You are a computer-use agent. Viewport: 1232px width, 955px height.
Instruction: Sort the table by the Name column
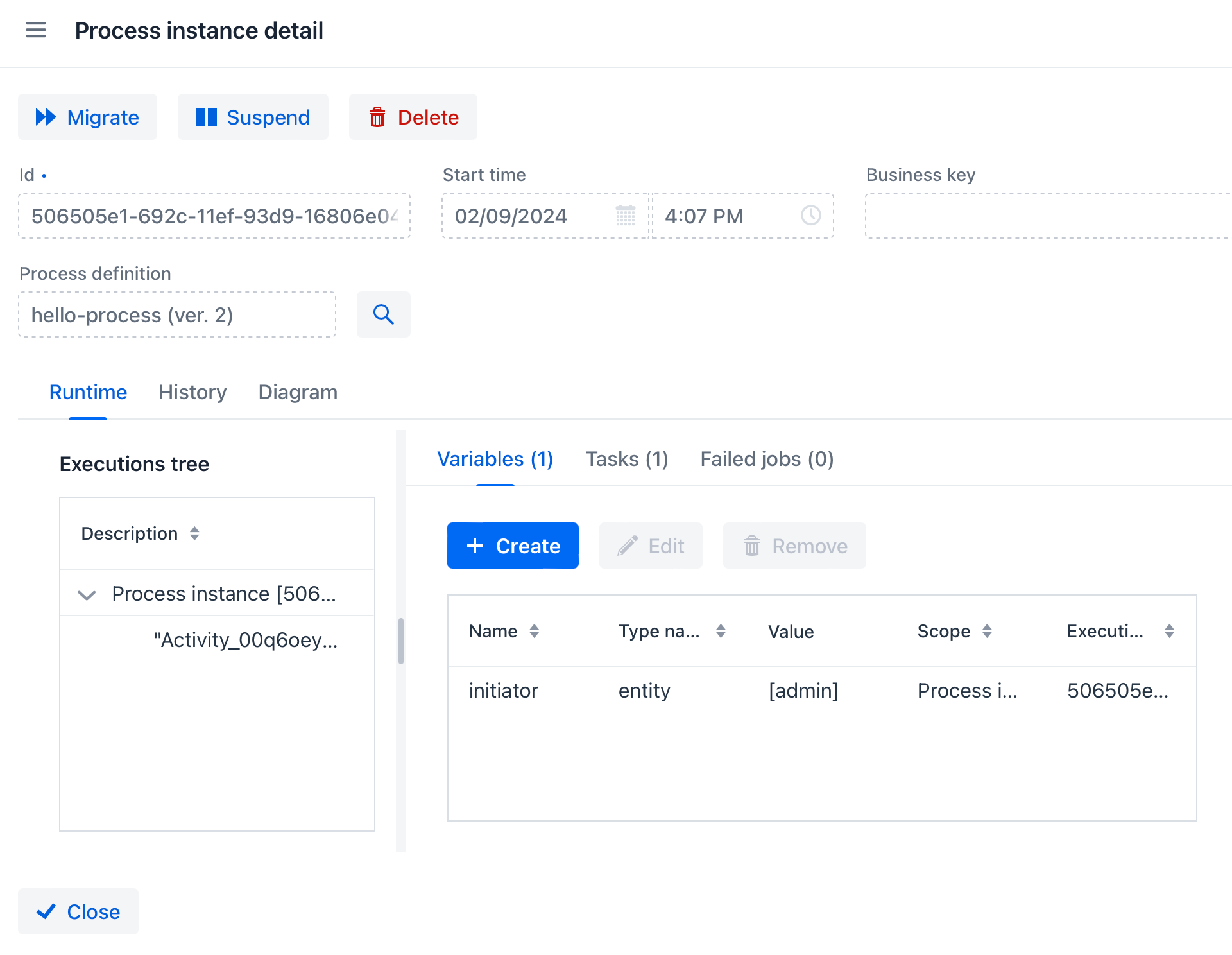click(x=535, y=631)
